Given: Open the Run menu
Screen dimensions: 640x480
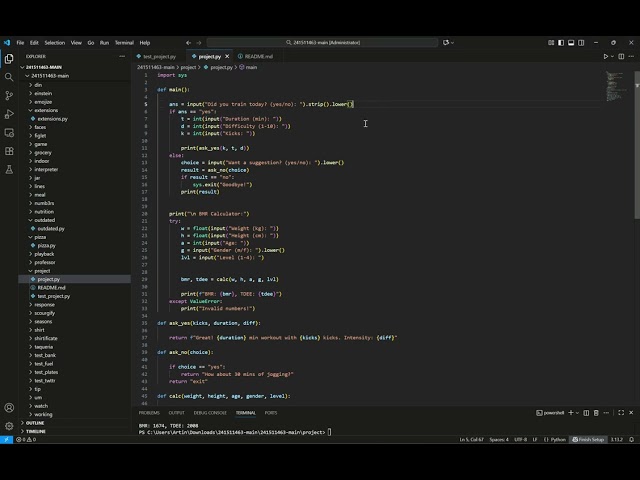Looking at the screenshot, I should [x=104, y=42].
